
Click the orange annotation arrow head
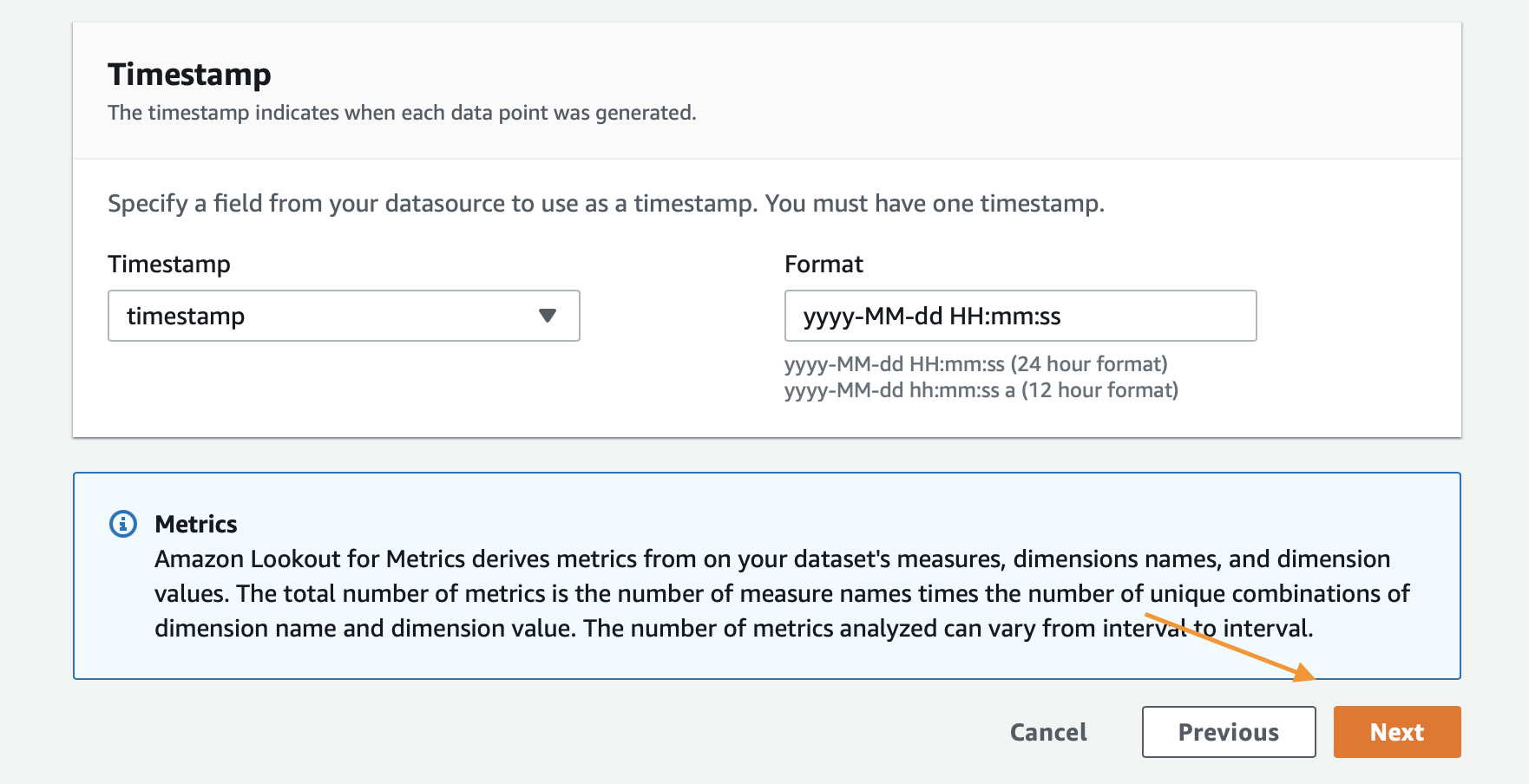tap(1305, 672)
